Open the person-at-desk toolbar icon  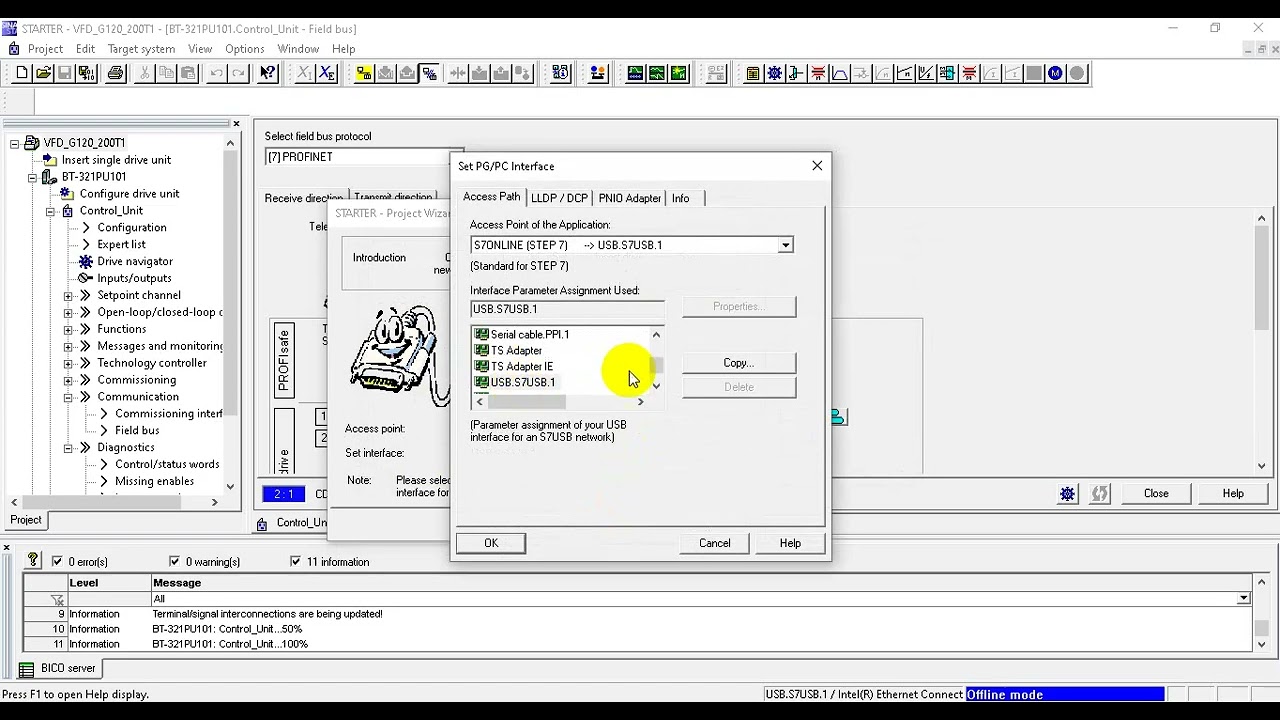pyautogui.click(x=598, y=73)
